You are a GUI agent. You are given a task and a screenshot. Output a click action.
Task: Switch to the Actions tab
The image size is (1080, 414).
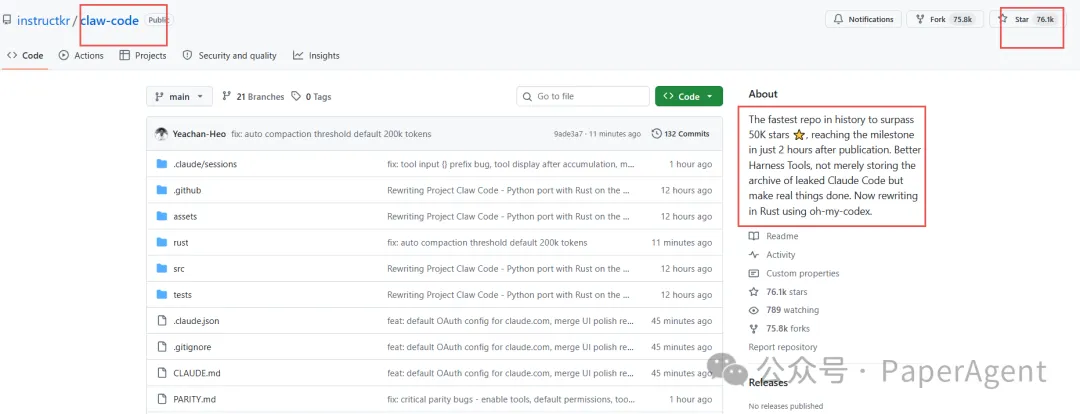(x=81, y=56)
